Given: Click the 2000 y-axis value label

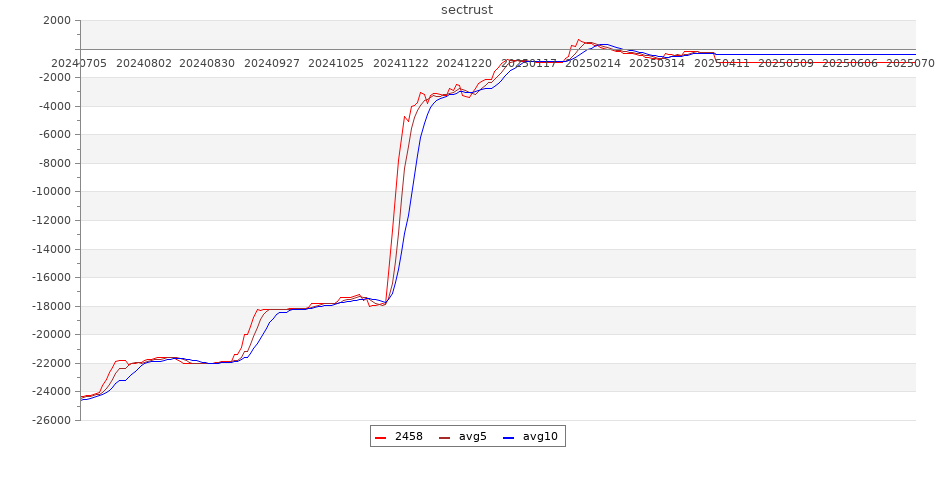Looking at the screenshot, I should (57, 21).
